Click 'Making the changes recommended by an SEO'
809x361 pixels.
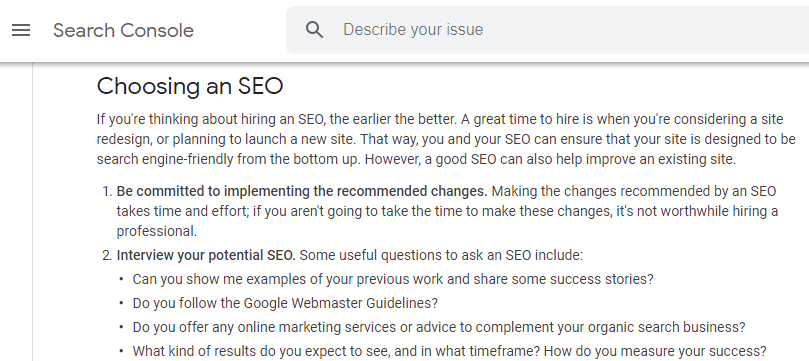coord(634,191)
